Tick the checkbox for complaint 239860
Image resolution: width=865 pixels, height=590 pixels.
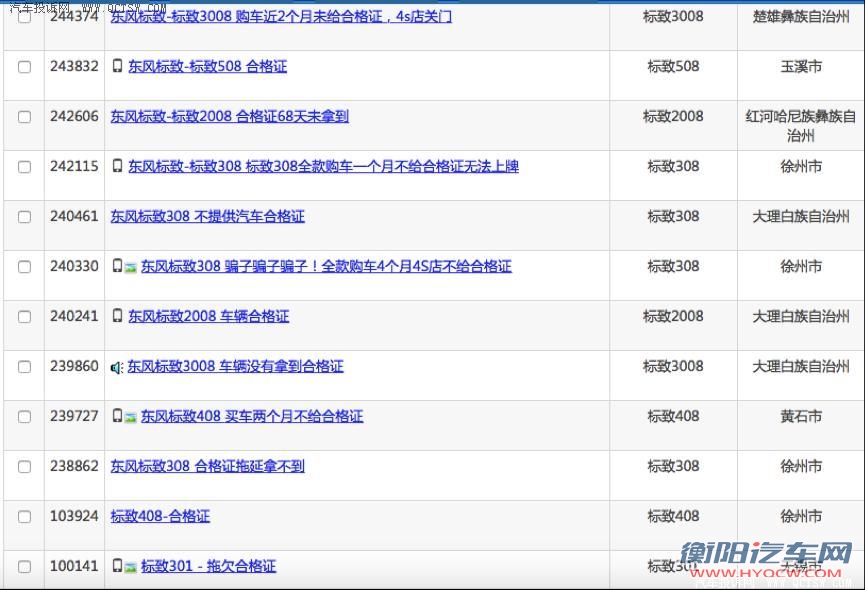tap(24, 367)
